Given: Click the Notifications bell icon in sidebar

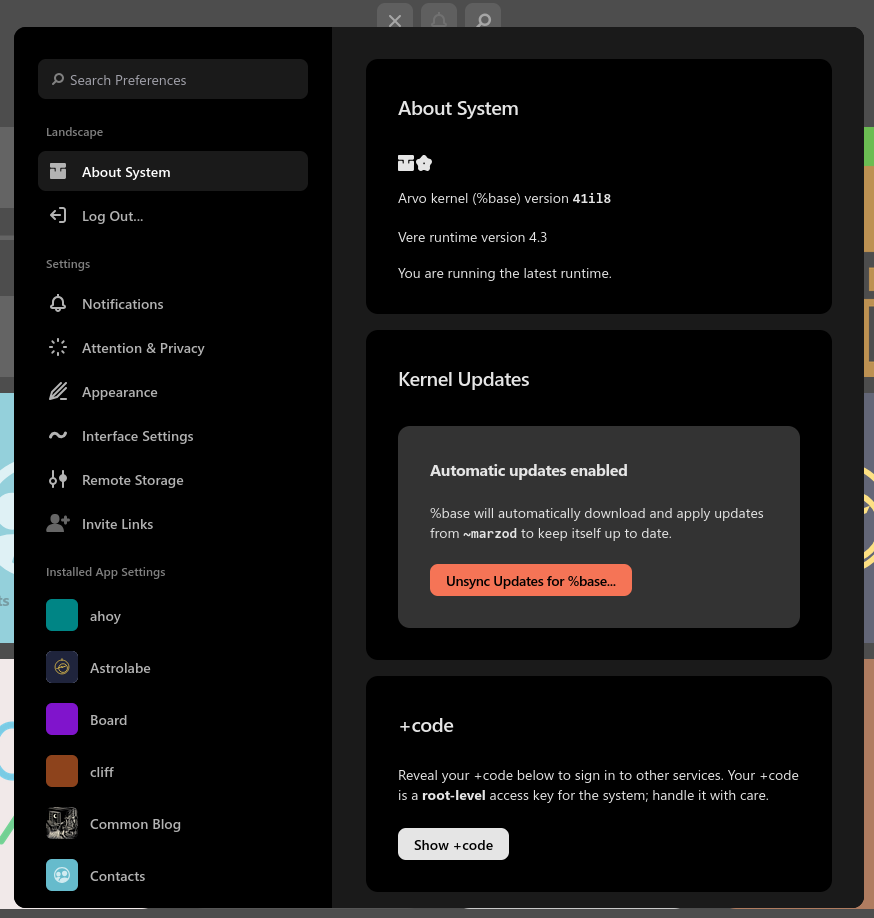Looking at the screenshot, I should [58, 303].
